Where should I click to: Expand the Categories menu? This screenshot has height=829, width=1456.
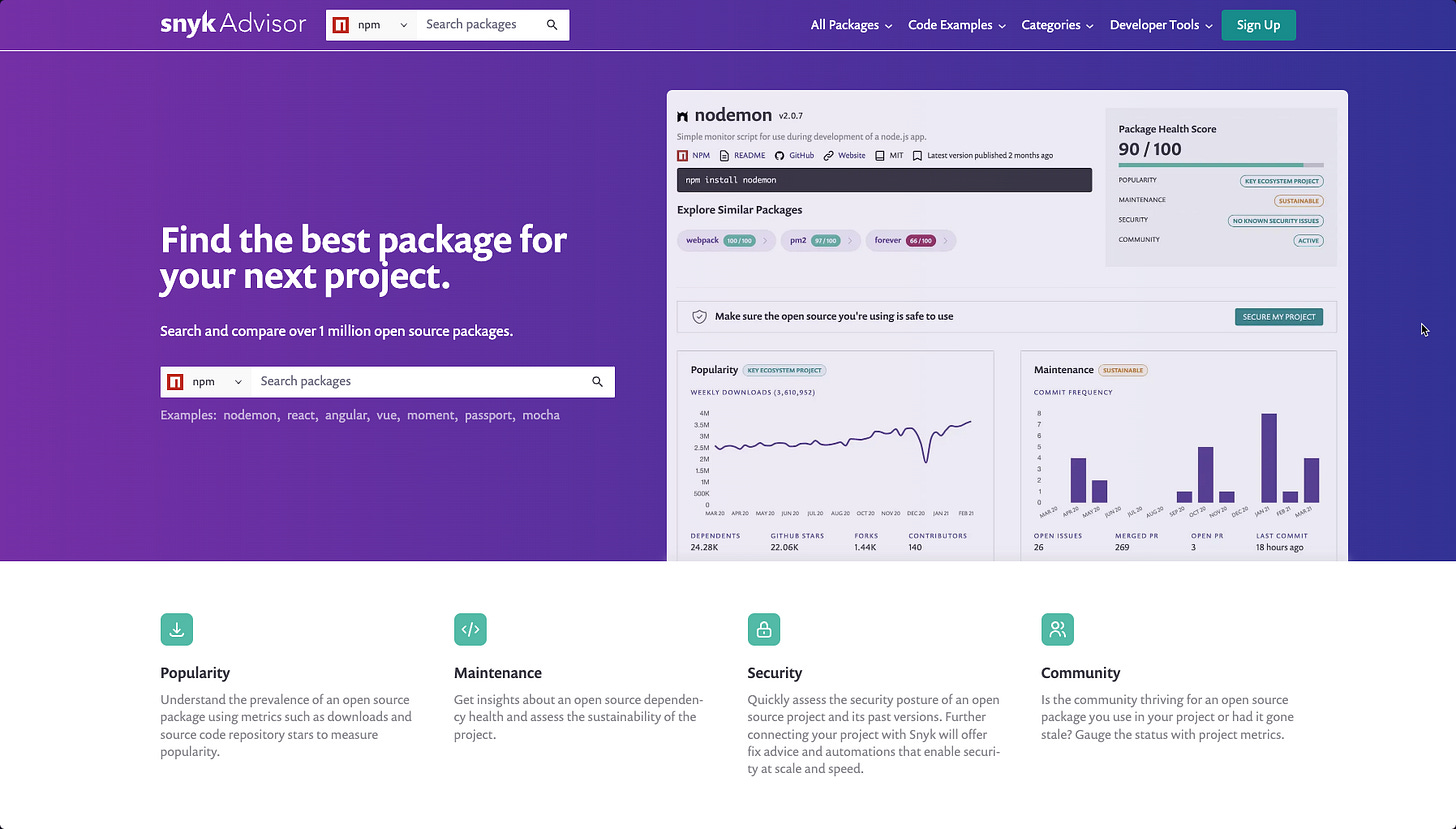(x=1057, y=25)
